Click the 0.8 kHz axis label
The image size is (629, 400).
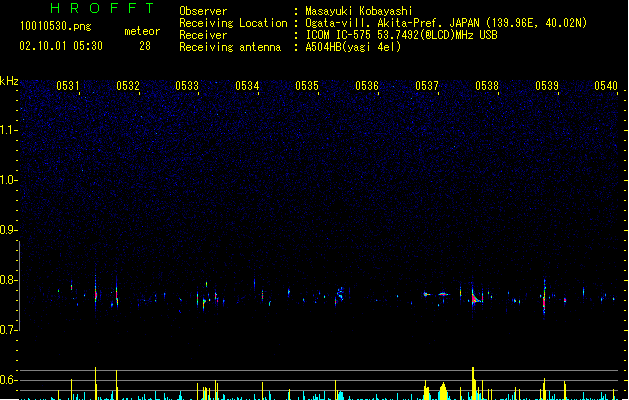point(8,280)
